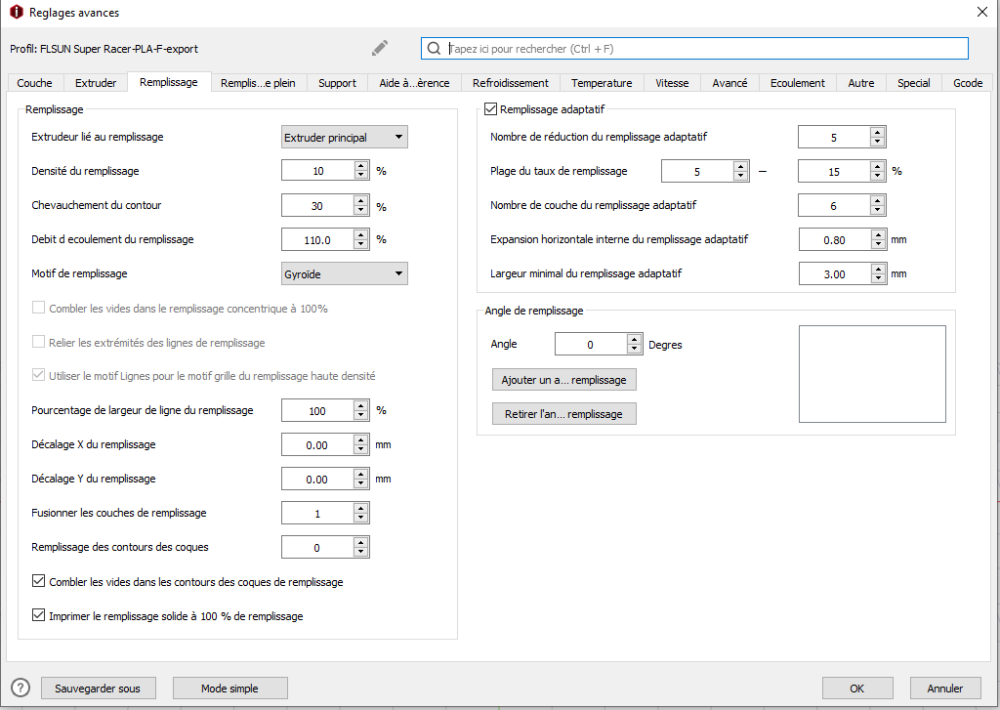Open the Remplis...e plein tab
This screenshot has width=1000, height=710.
click(x=258, y=83)
